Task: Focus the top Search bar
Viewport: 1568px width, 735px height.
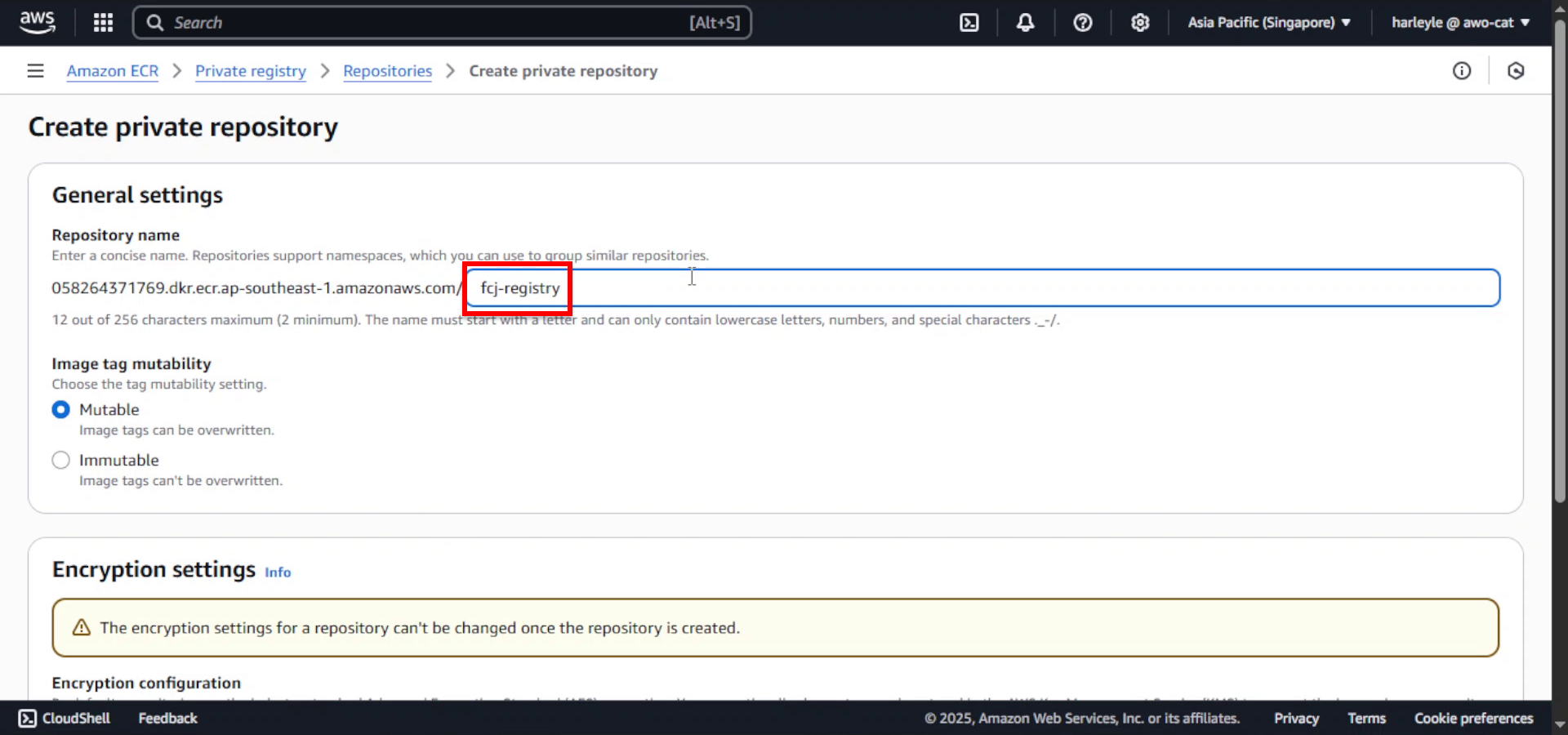Action: 442,23
